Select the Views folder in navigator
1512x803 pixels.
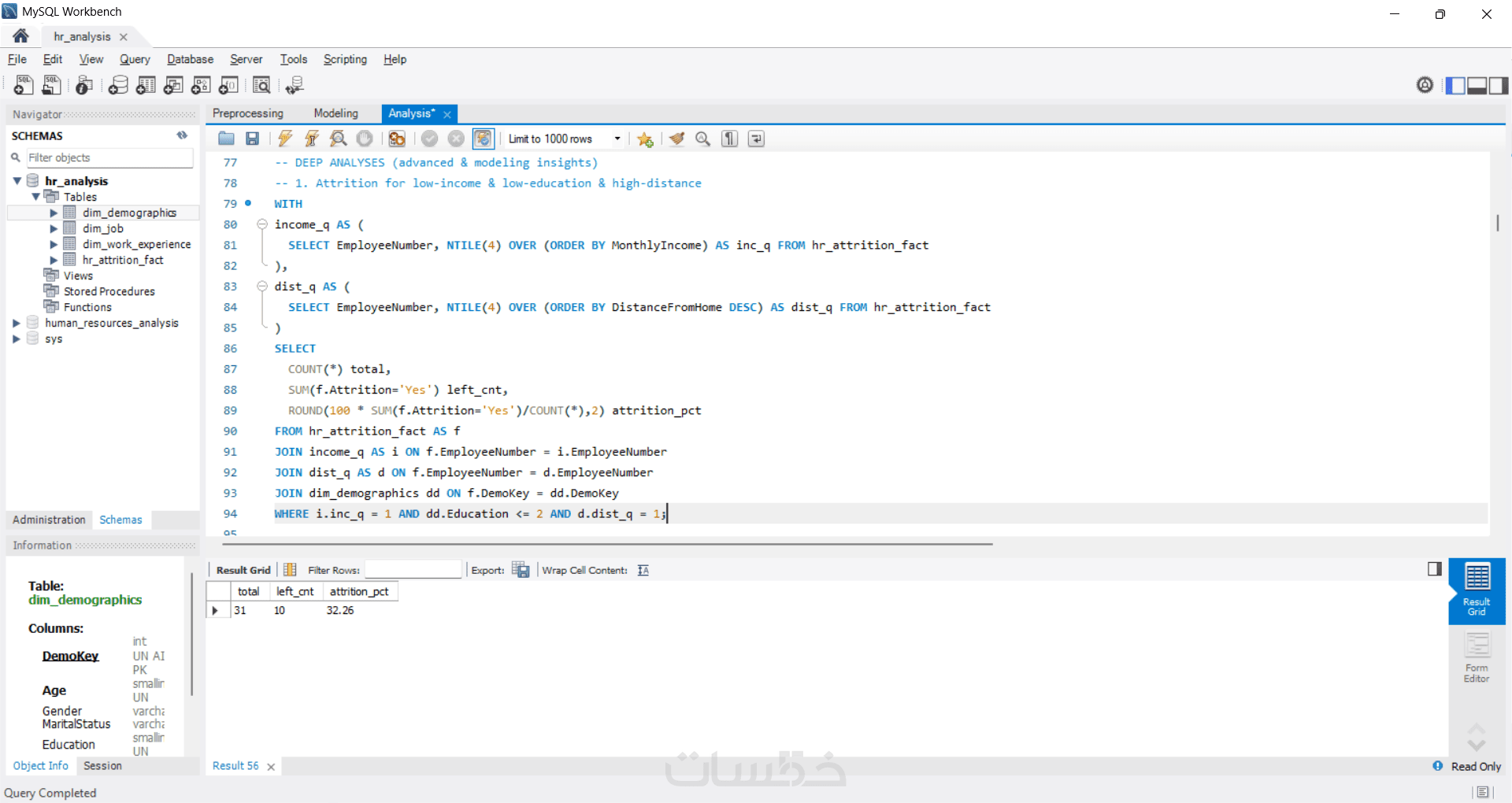tap(78, 276)
